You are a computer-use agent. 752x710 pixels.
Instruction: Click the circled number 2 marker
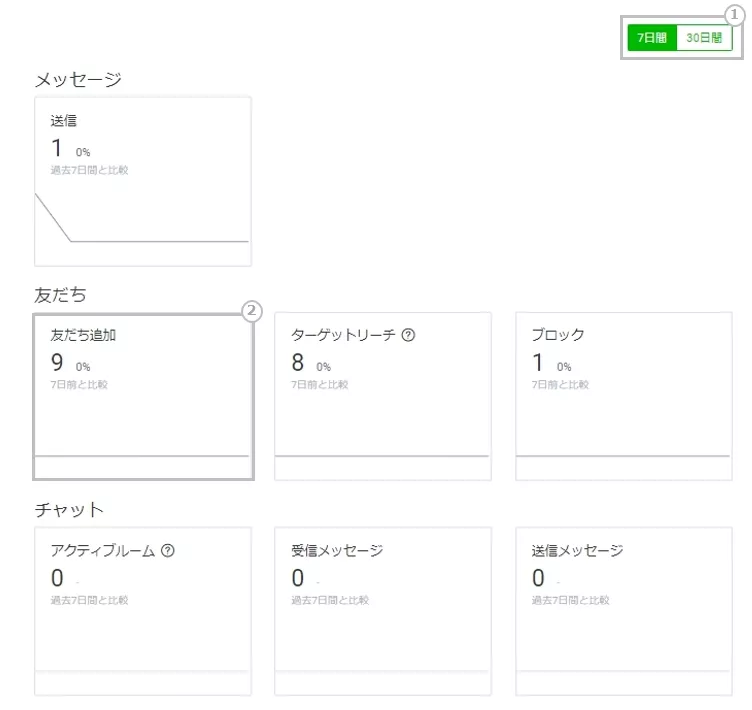pos(252,311)
